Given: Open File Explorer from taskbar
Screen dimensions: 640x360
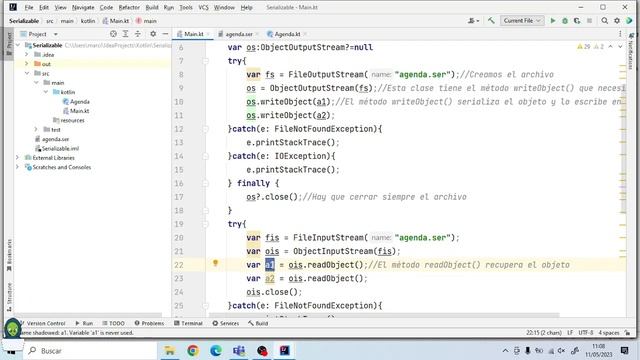Looking at the screenshot, I should (x=169, y=350).
